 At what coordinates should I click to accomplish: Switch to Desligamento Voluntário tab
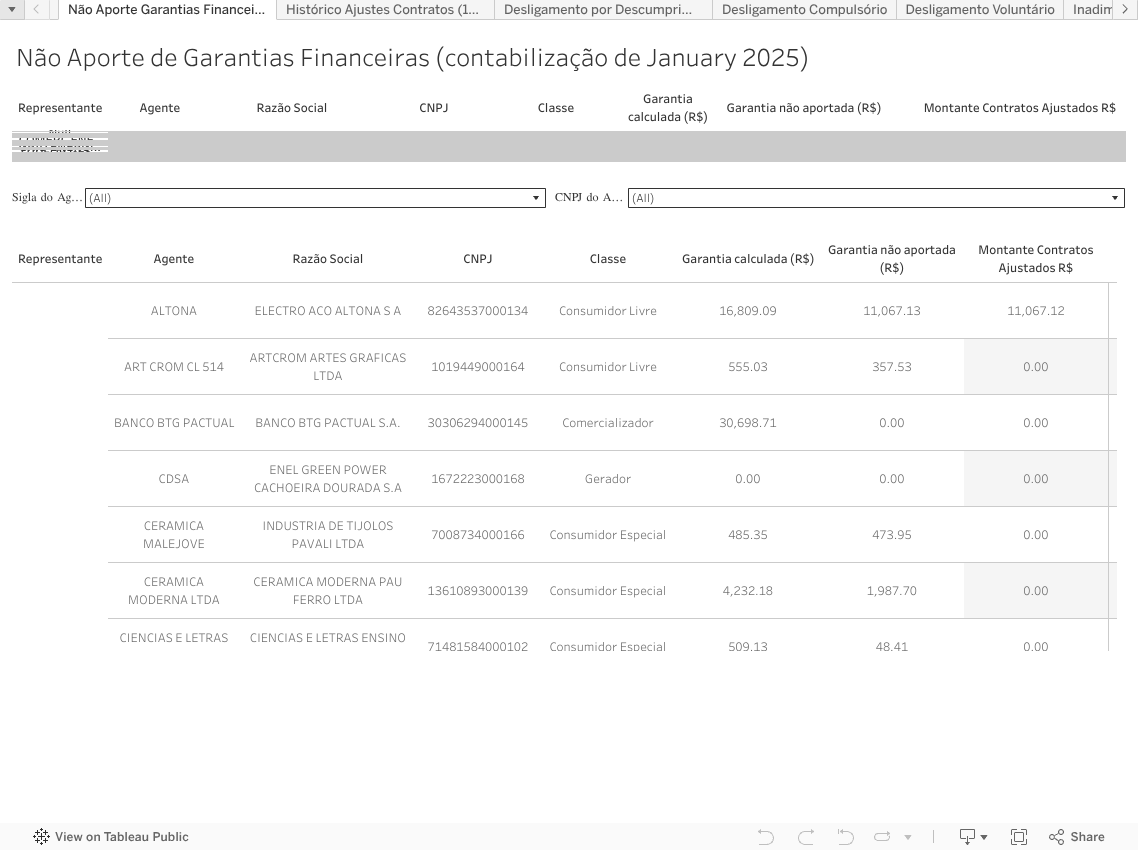coord(980,9)
